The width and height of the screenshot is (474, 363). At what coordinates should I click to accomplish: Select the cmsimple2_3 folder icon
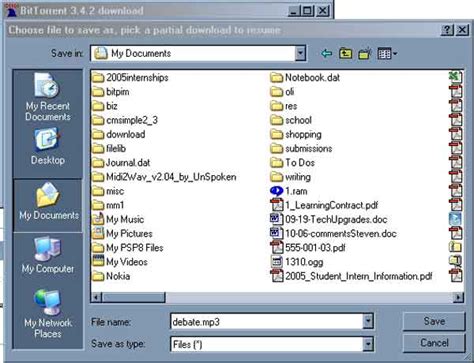(98, 120)
